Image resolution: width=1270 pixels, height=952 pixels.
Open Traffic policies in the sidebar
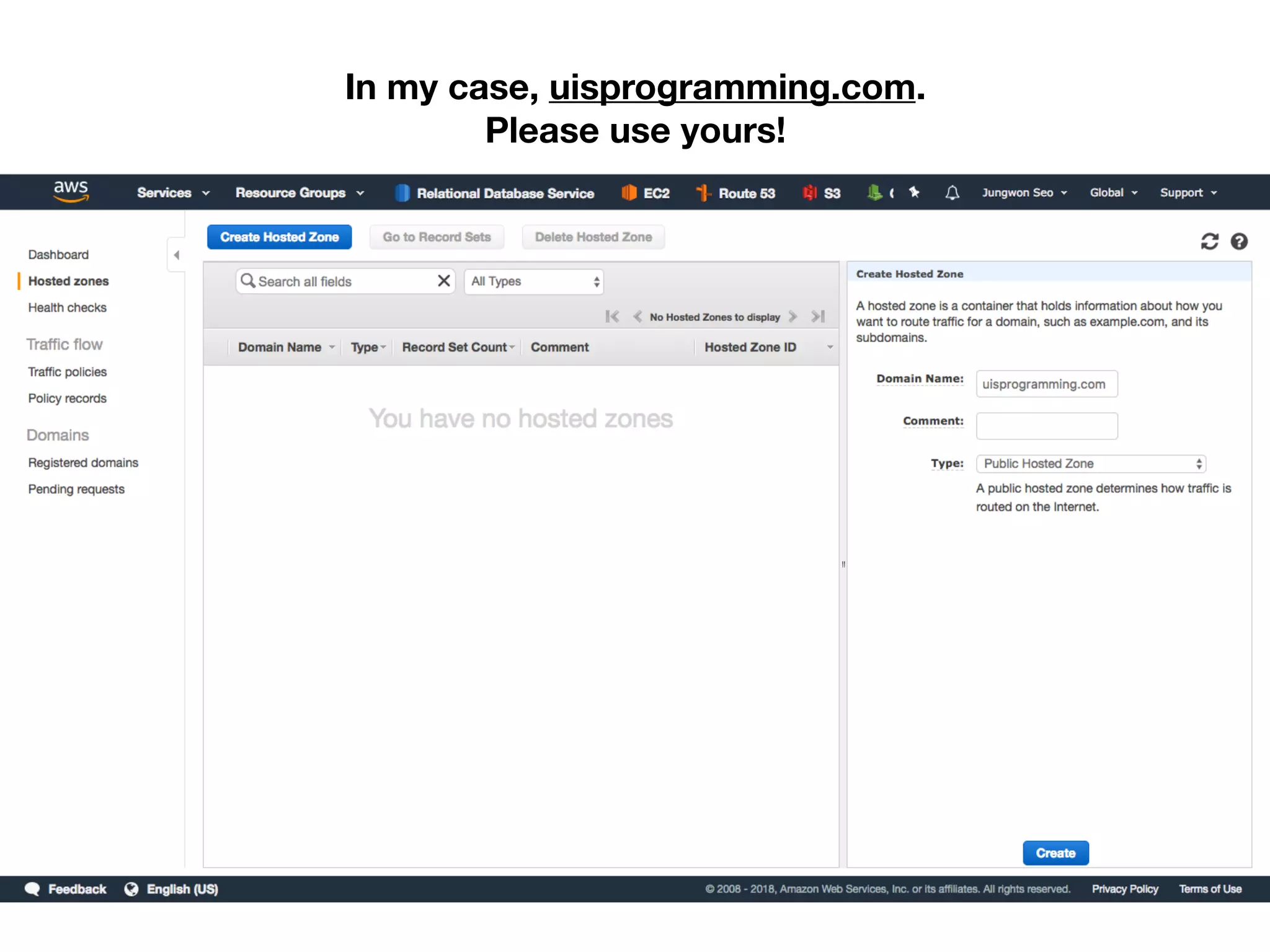pos(67,372)
